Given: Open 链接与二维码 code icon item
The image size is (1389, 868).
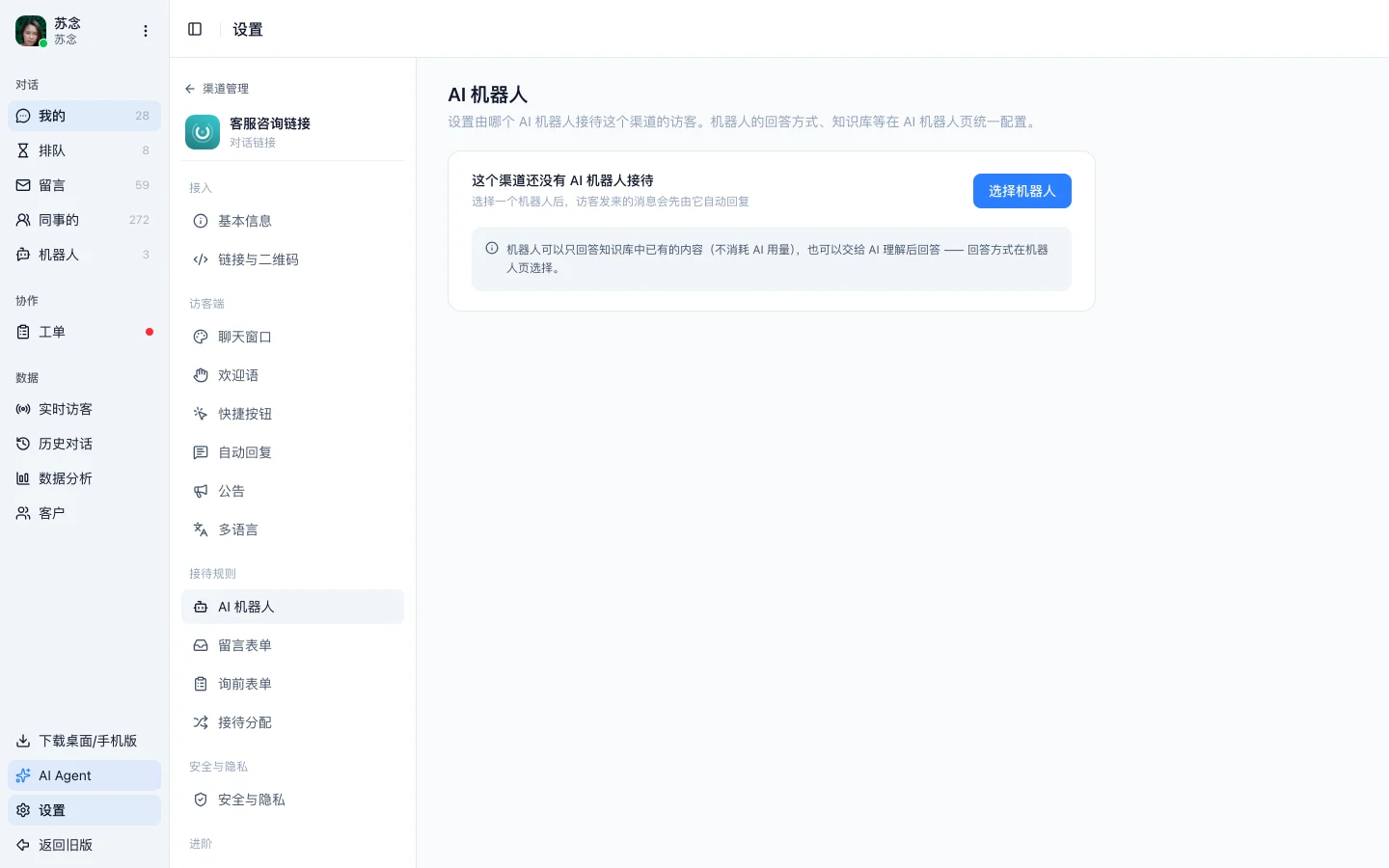Looking at the screenshot, I should pos(292,259).
